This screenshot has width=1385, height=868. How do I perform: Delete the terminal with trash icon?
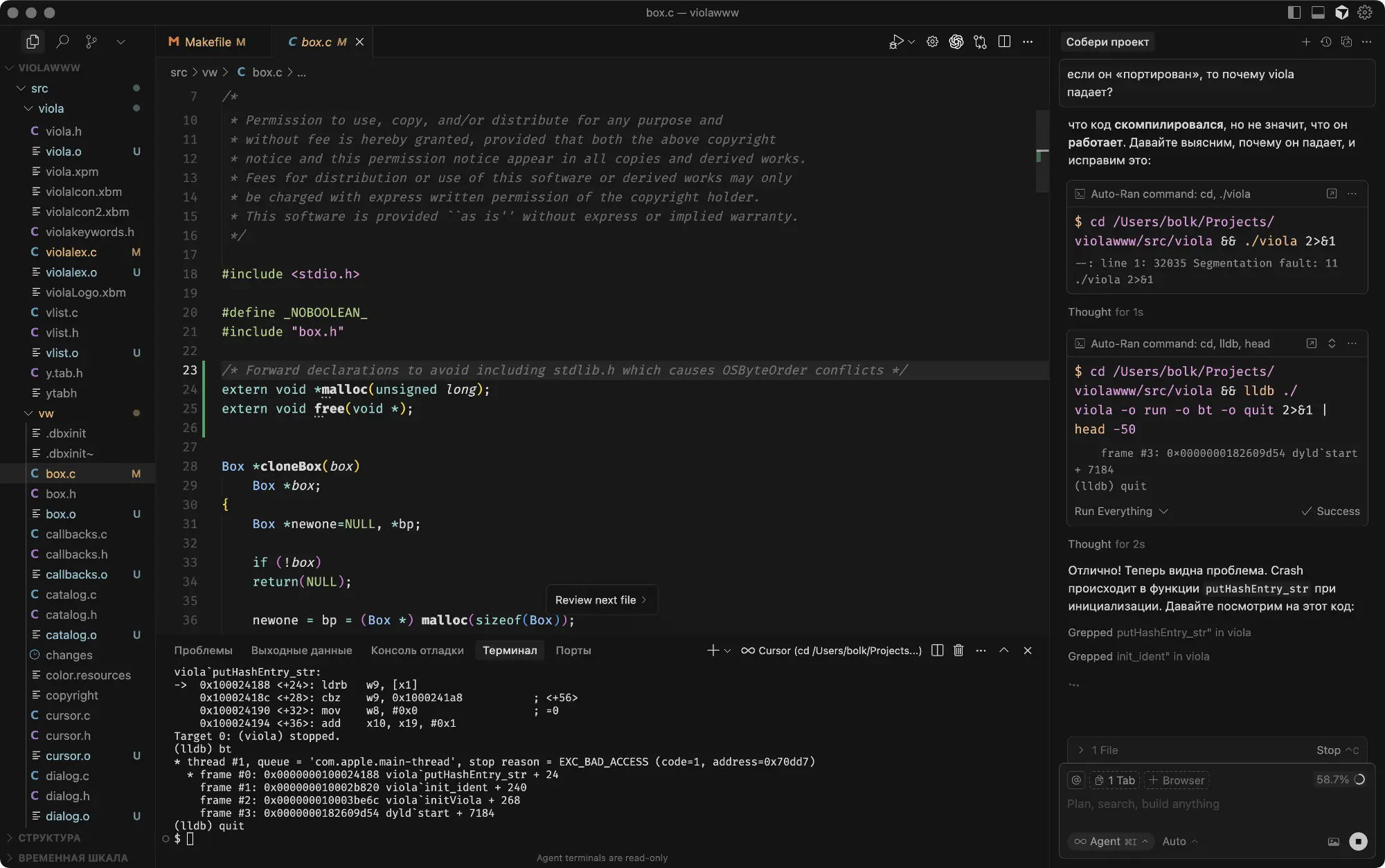tap(958, 650)
